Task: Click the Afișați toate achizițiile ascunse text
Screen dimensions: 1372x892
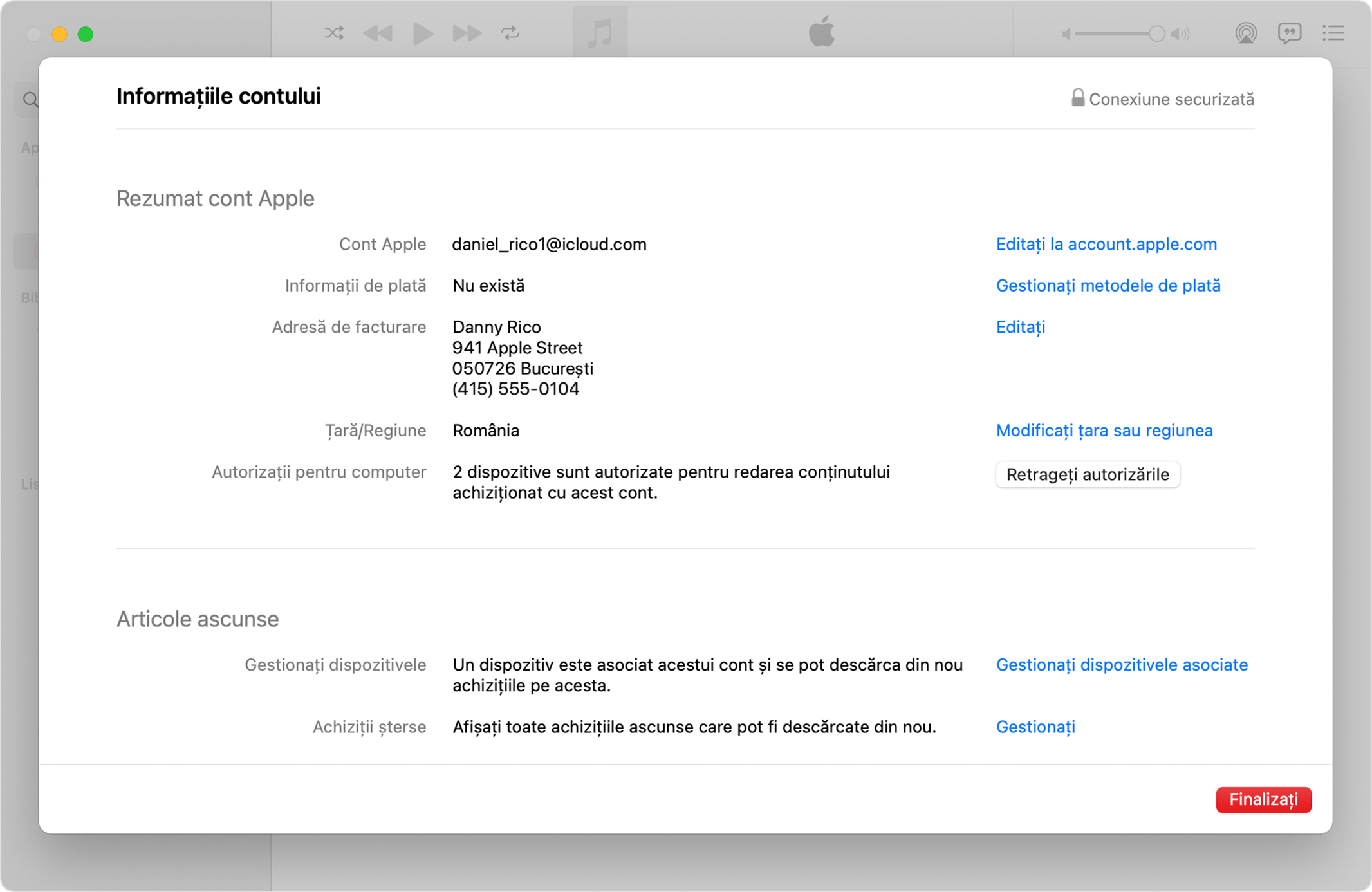Action: tap(694, 727)
